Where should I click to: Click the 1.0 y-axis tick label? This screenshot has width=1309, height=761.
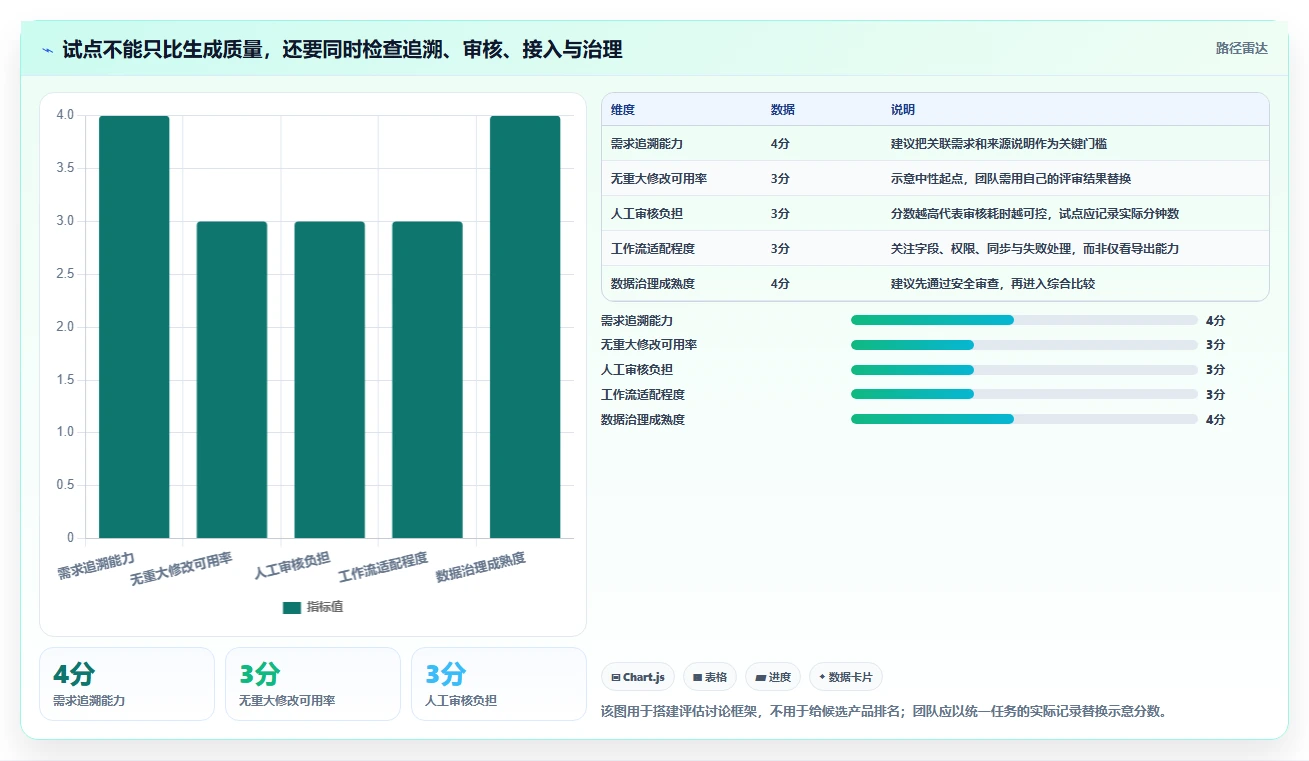(x=65, y=432)
